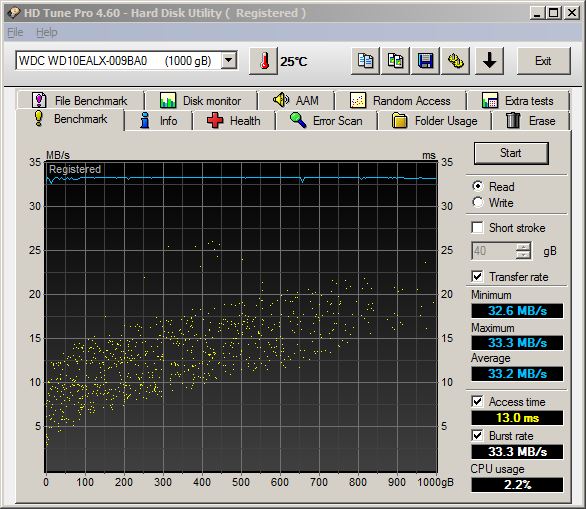Decrease short stroke gB spinner down
The width and height of the screenshot is (586, 509).
(523, 255)
